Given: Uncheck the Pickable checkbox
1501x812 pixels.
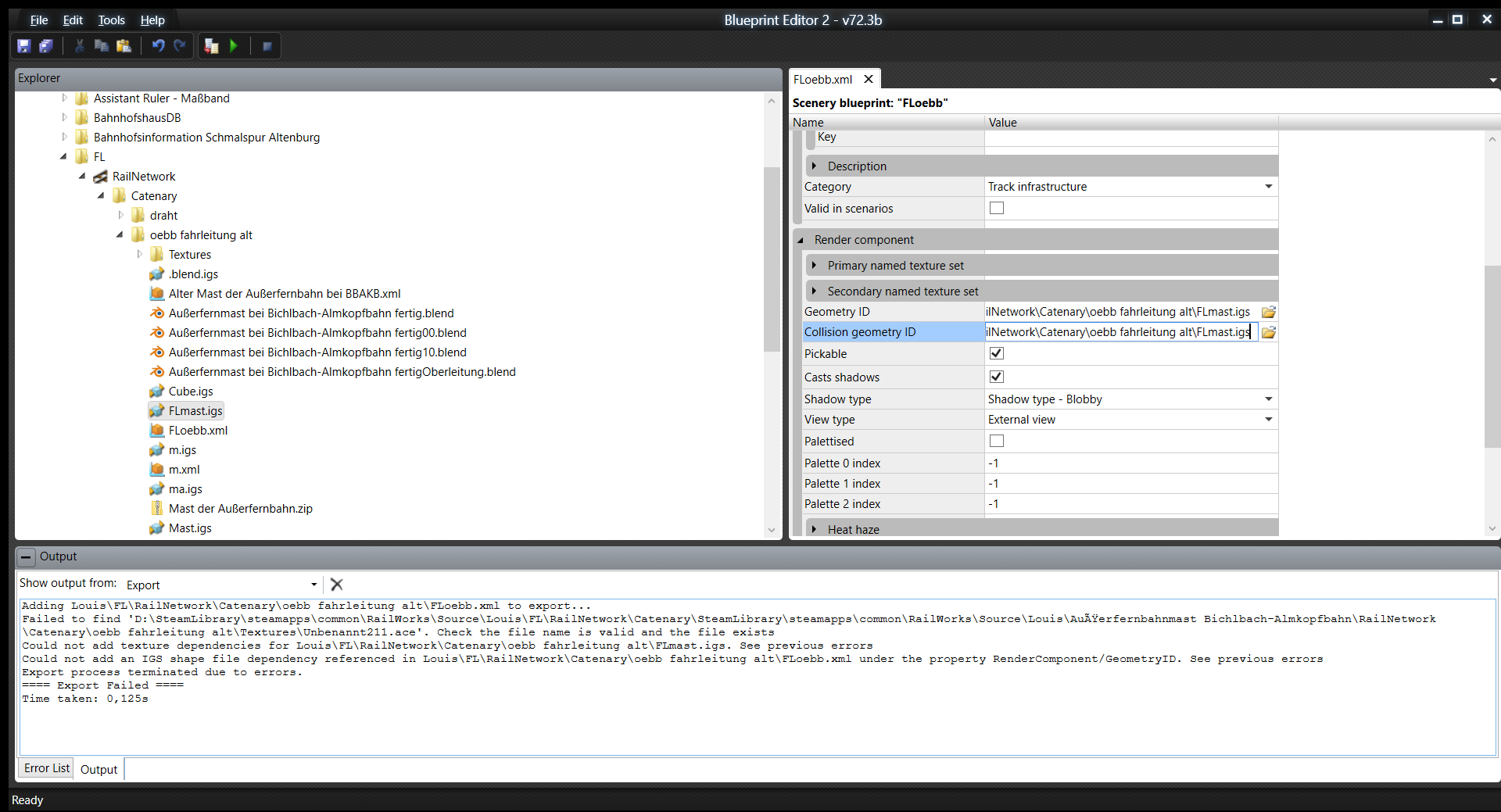Looking at the screenshot, I should (997, 353).
